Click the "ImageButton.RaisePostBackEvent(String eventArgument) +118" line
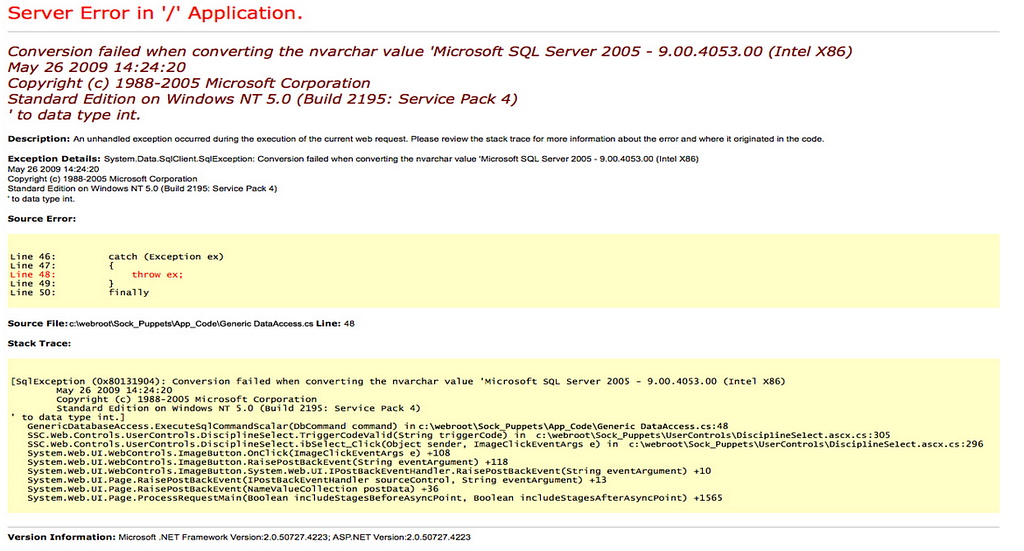 267,462
